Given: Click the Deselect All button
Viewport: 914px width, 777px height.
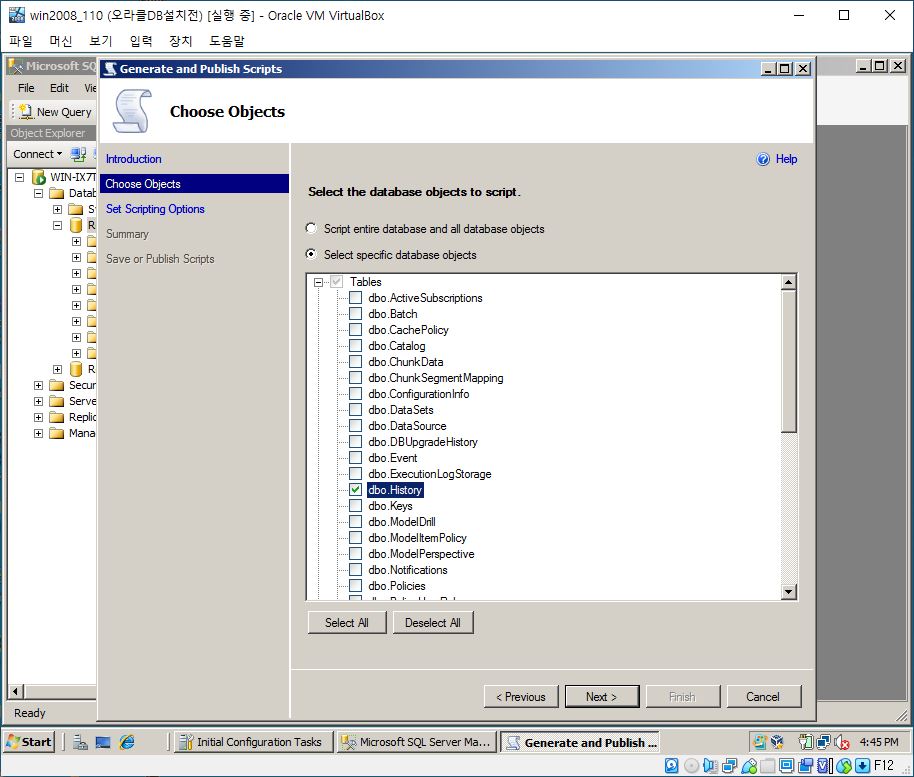Looking at the screenshot, I should point(433,623).
